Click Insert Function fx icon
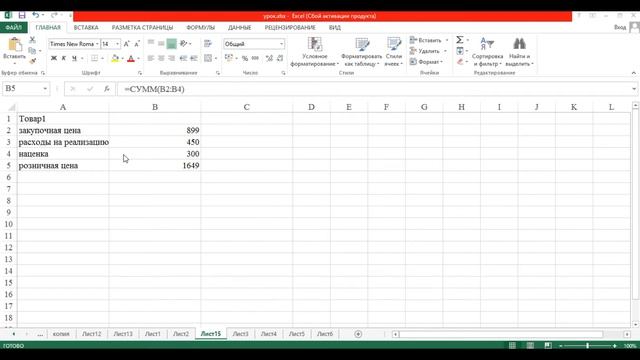Viewport: 640px width, 360px height. 107,89
